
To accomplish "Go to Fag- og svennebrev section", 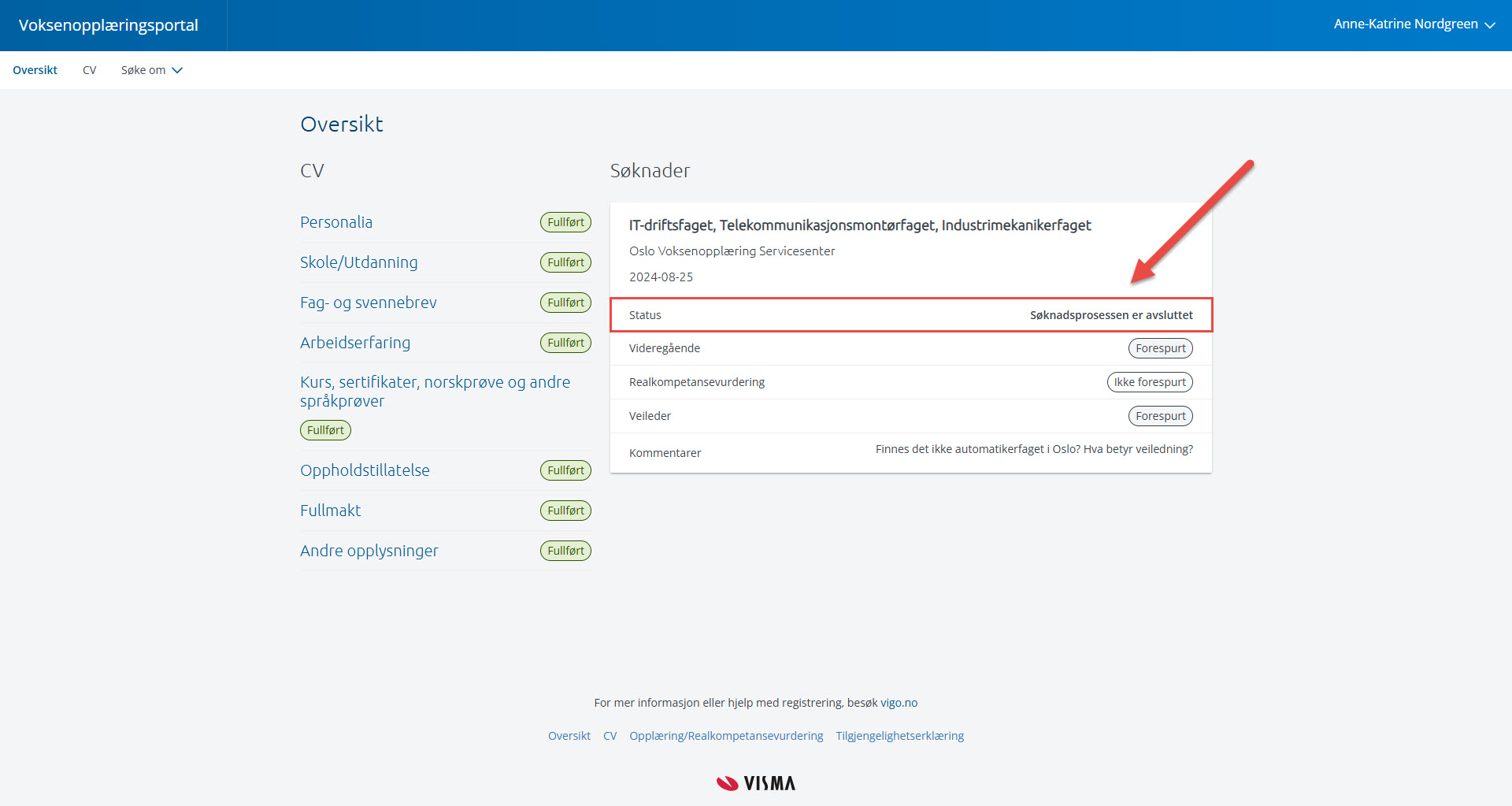I will 368,303.
